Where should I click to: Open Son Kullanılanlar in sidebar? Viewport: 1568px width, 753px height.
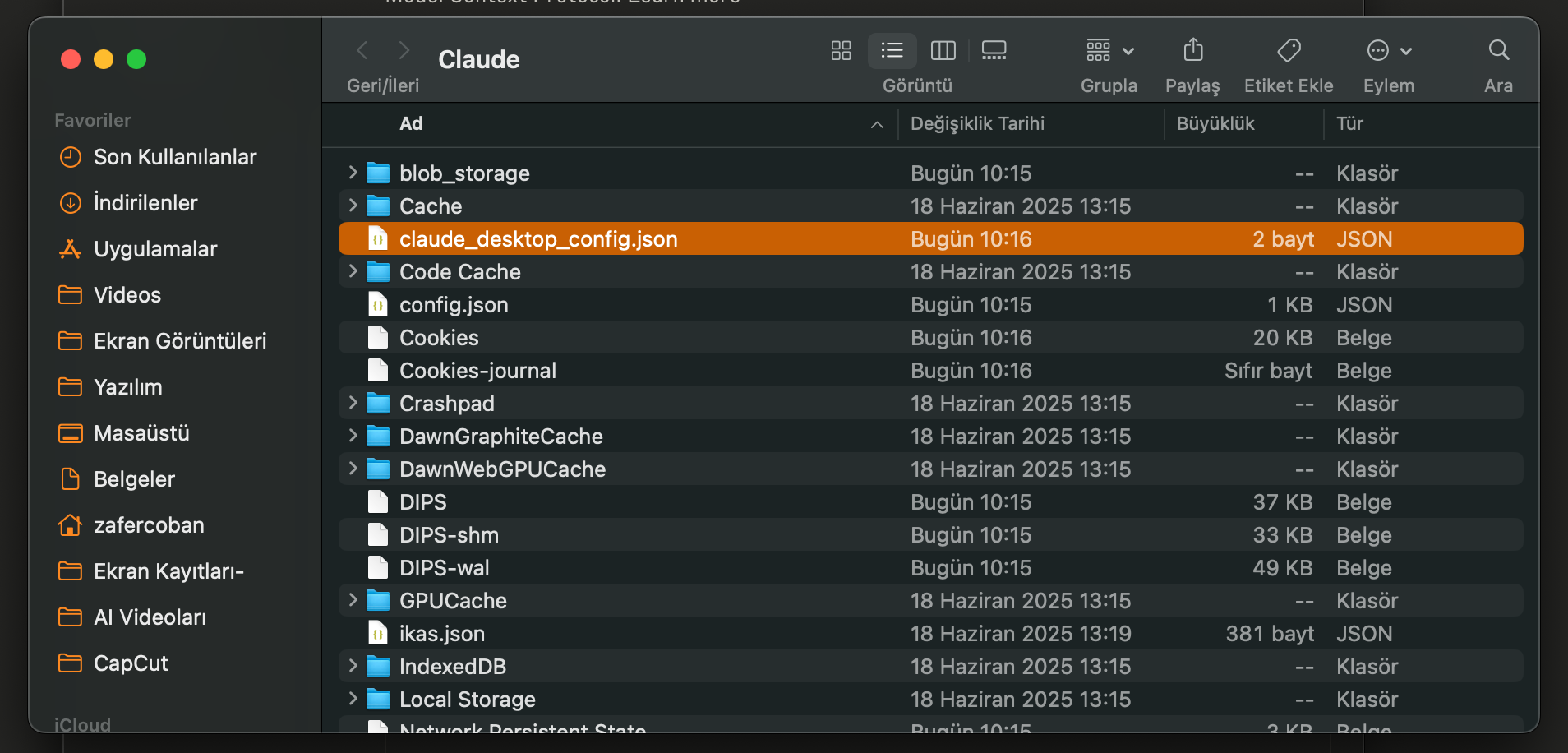click(x=175, y=157)
